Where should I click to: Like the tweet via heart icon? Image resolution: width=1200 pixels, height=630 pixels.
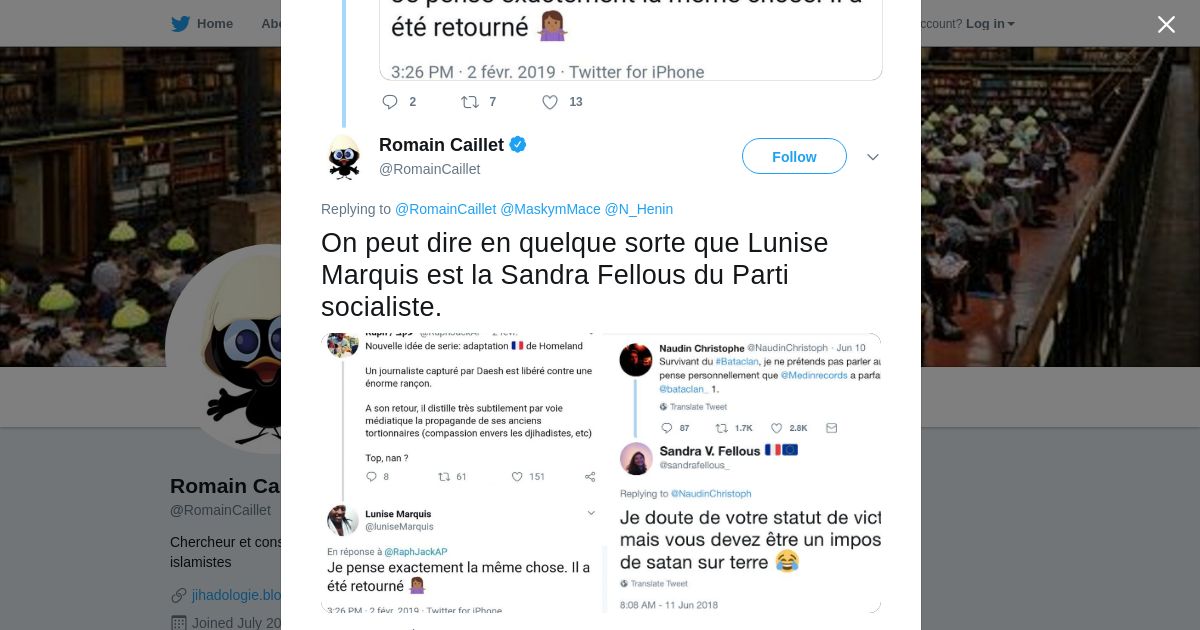(550, 102)
